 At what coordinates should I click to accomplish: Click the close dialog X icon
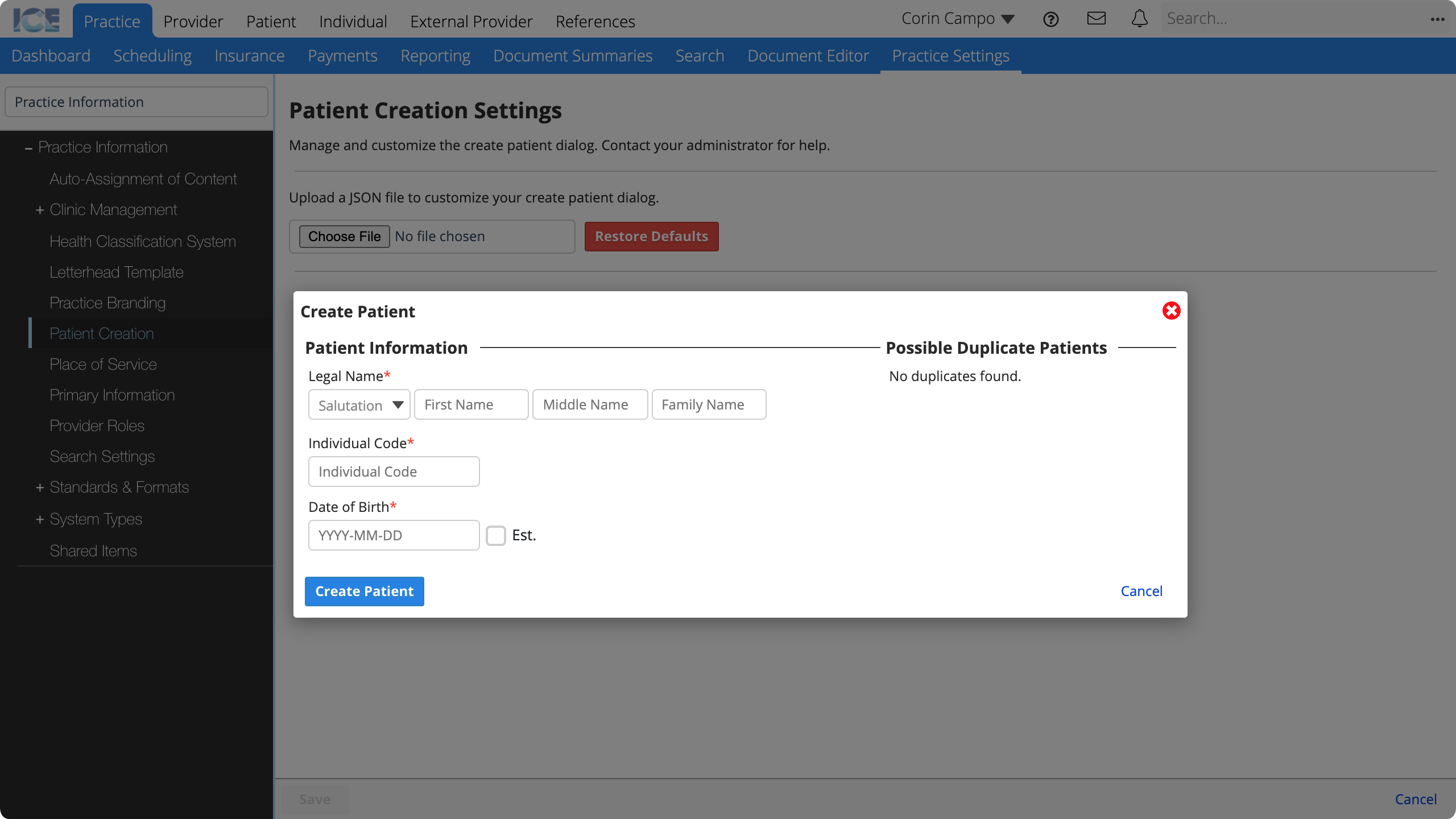point(1171,310)
